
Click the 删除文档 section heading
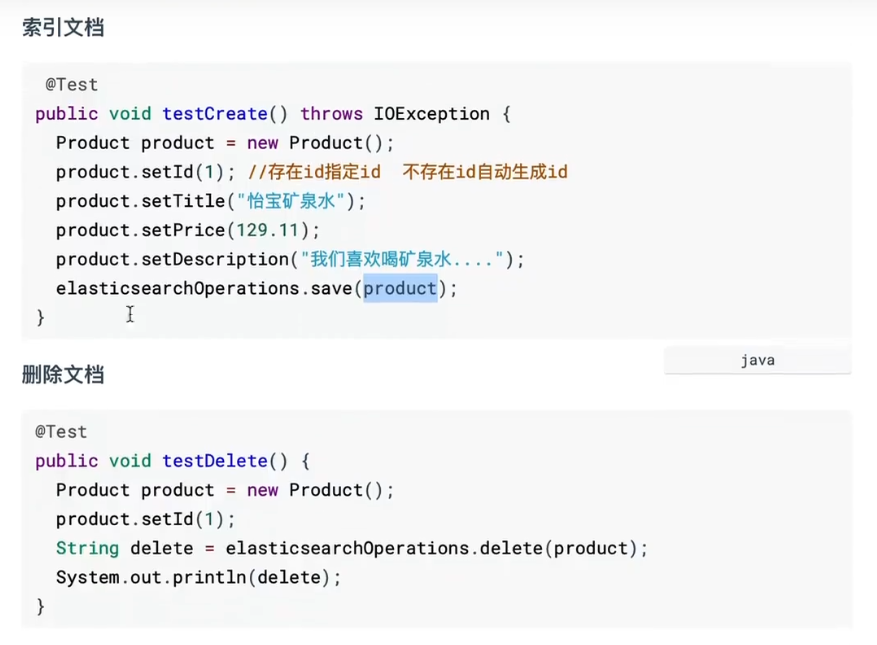(x=63, y=375)
